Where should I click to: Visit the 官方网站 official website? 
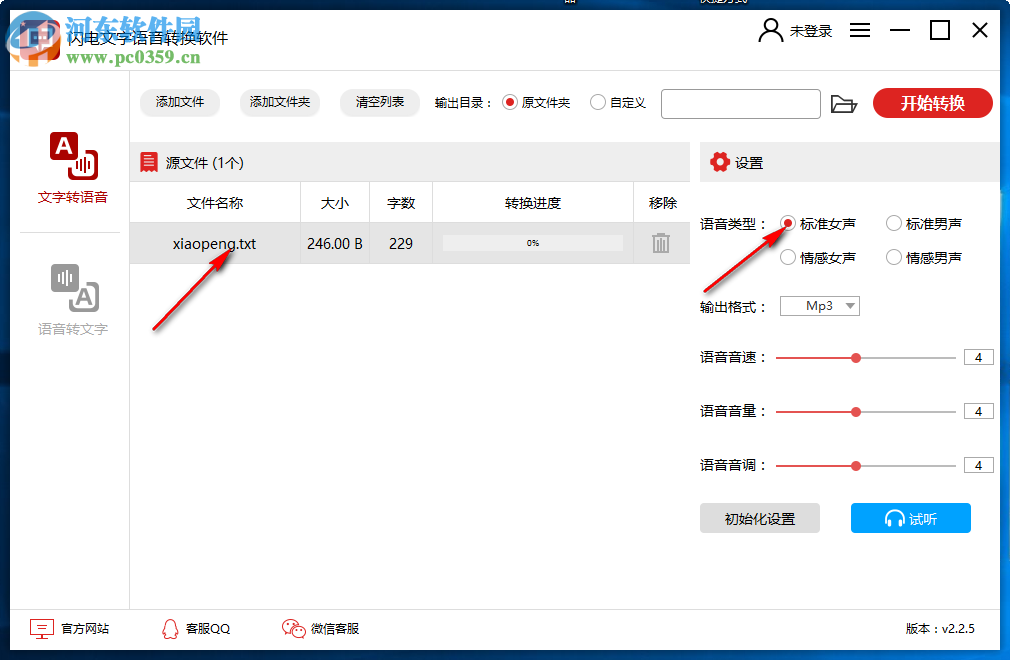(71, 628)
